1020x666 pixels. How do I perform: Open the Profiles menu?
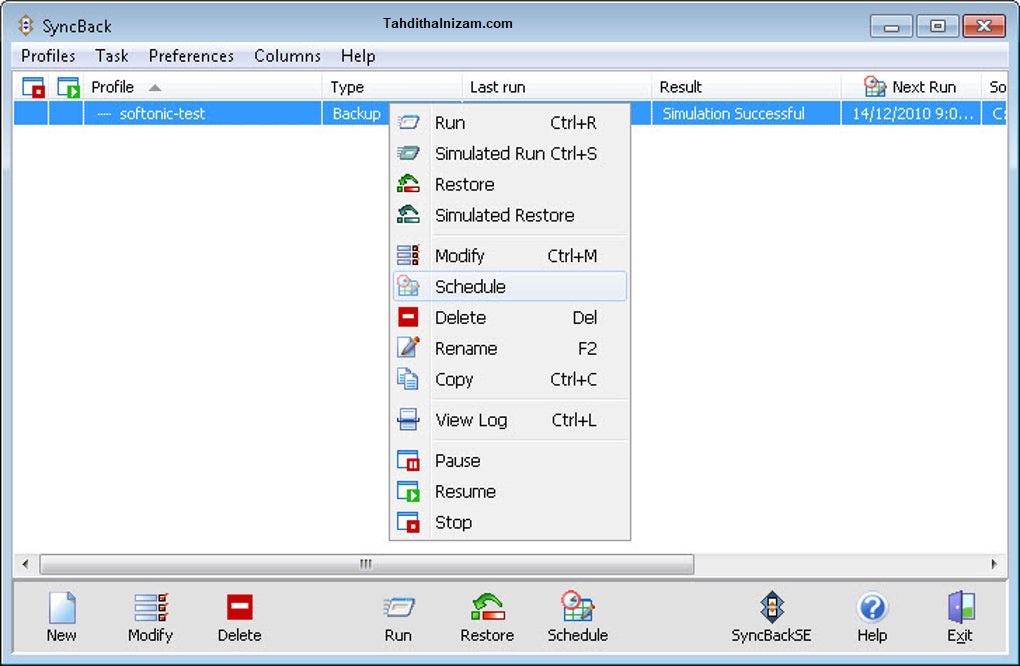coord(48,56)
